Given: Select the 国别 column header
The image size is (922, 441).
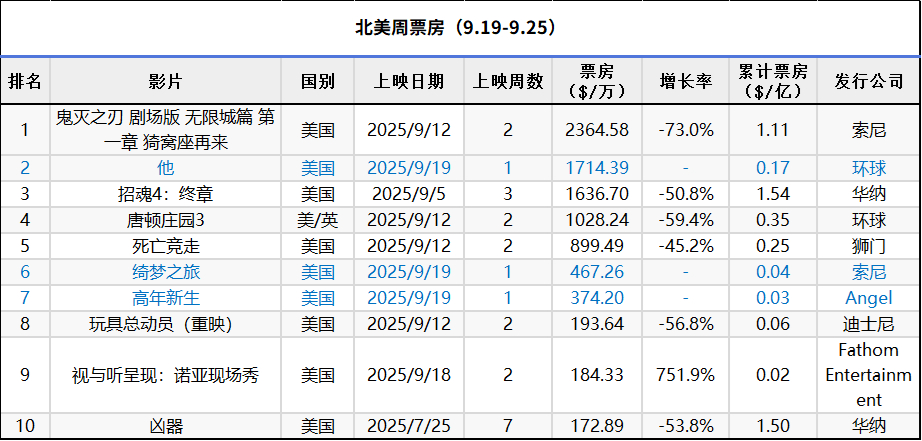Looking at the screenshot, I should pyautogui.click(x=318, y=81).
